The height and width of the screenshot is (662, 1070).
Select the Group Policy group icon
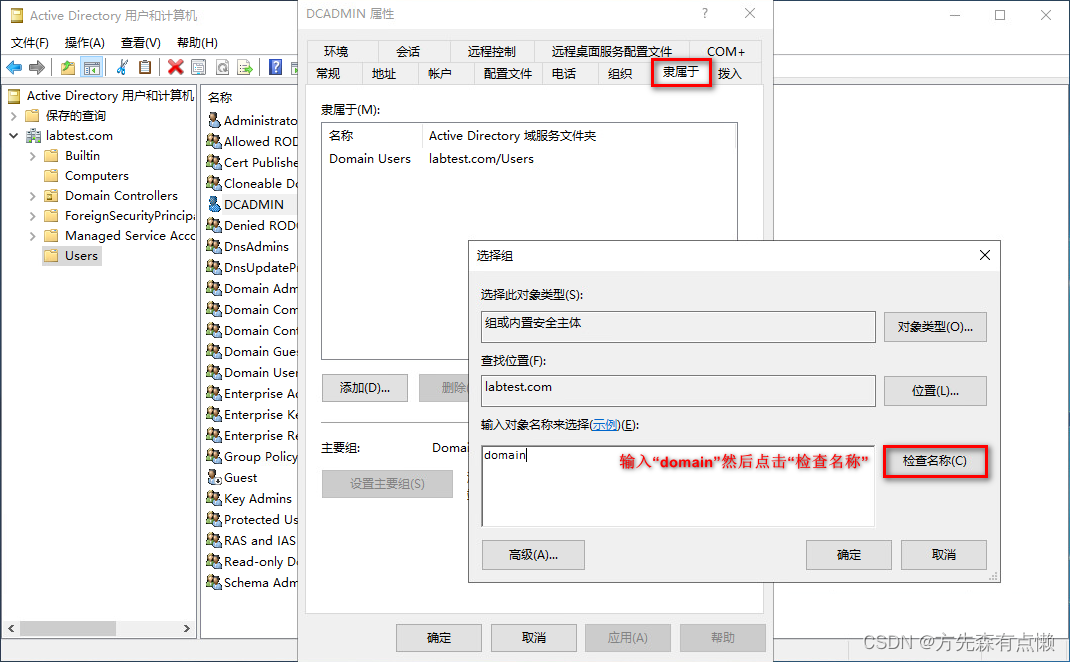[x=214, y=456]
